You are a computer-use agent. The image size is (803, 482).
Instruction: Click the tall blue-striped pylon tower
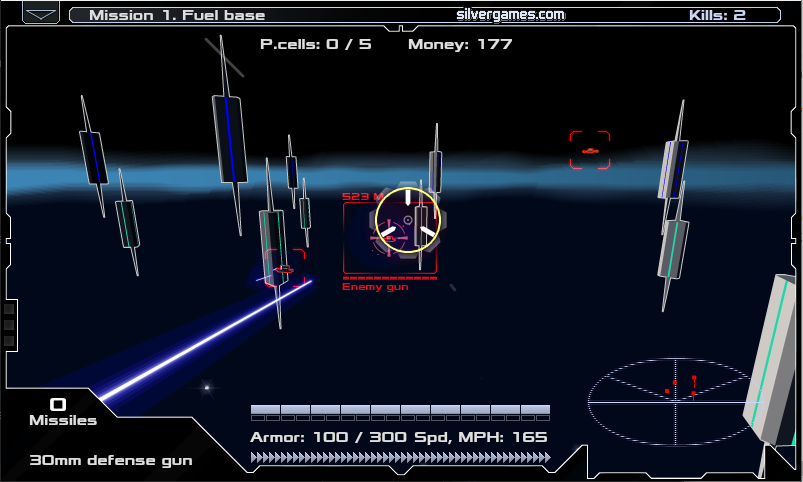(229, 136)
